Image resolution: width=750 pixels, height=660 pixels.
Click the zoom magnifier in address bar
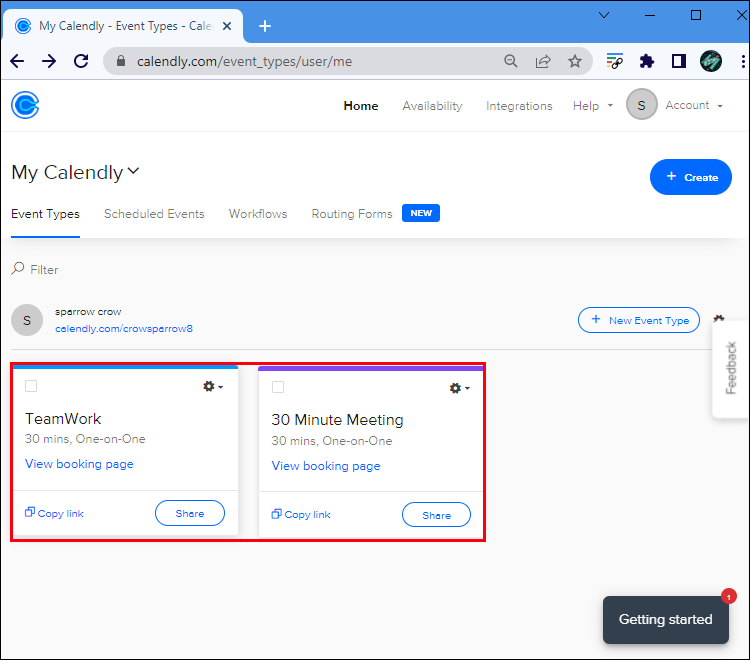click(x=511, y=61)
